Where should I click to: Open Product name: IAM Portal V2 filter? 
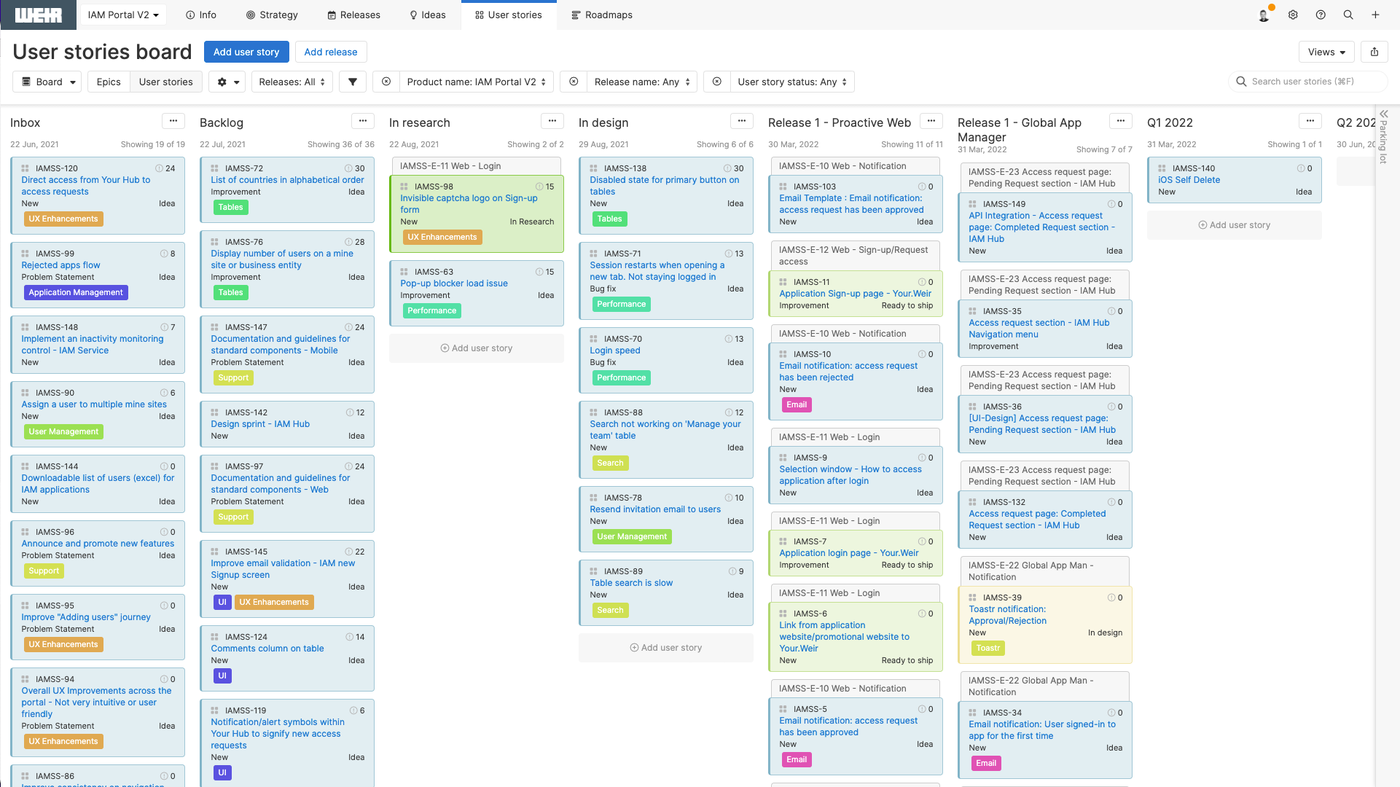477,82
